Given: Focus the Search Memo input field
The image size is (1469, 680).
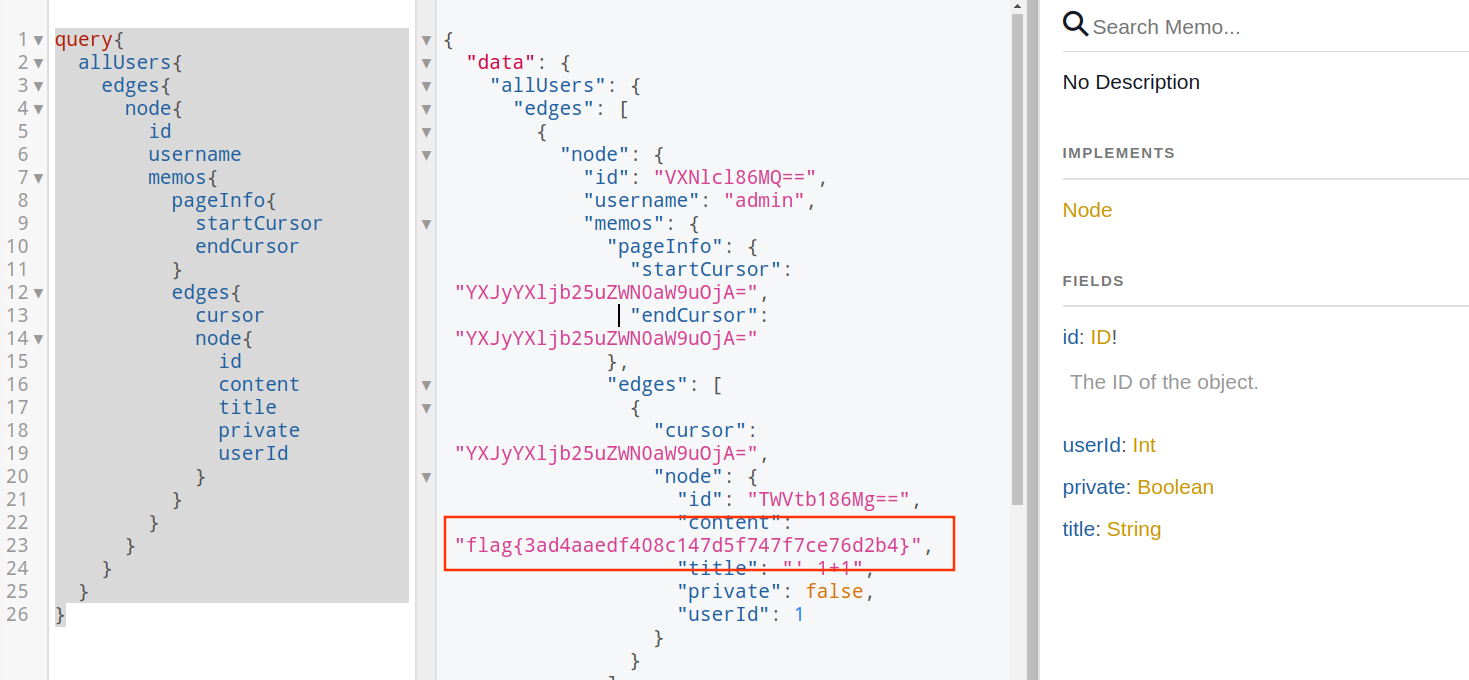Looking at the screenshot, I should (x=1270, y=27).
